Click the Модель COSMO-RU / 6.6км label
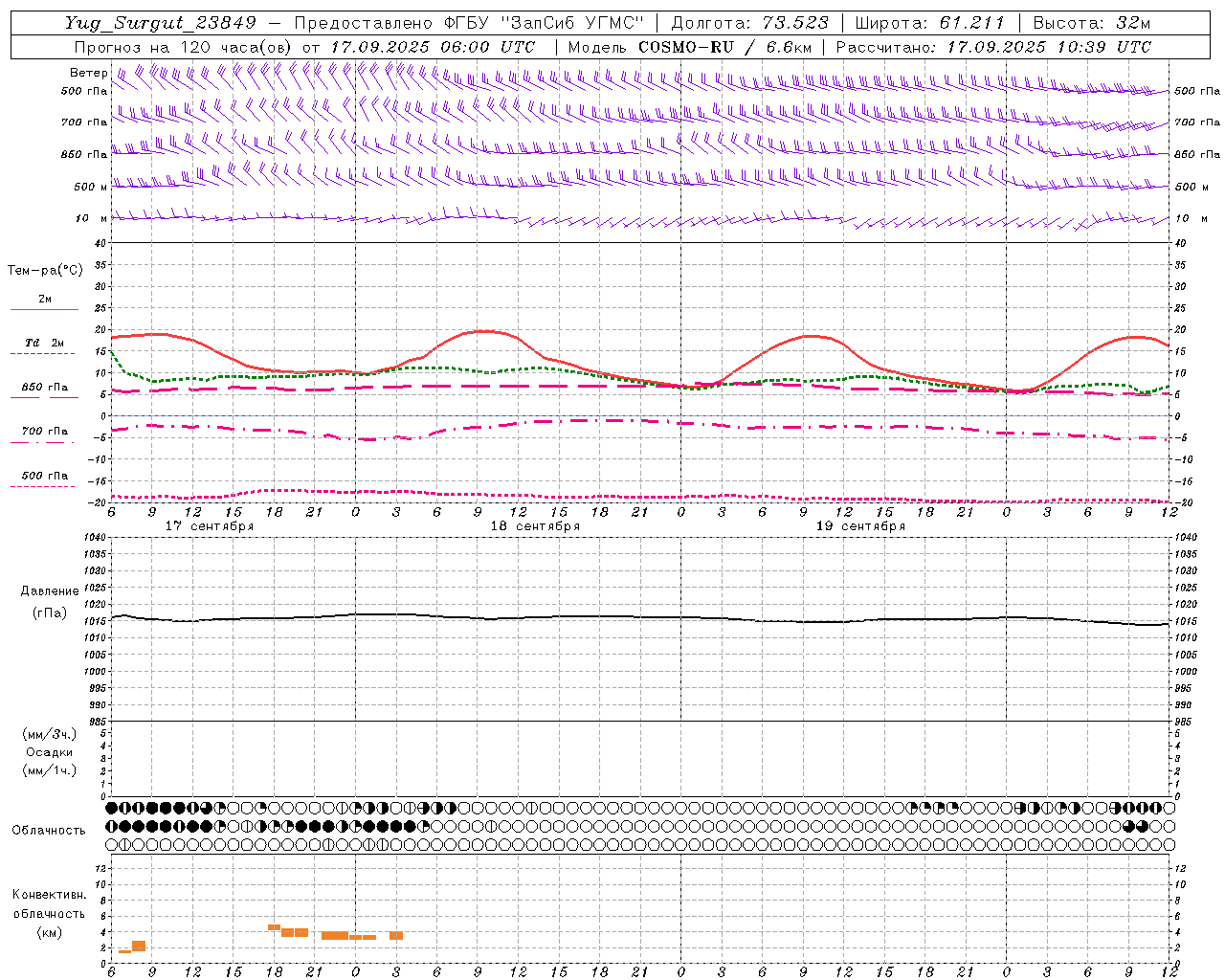The height and width of the screenshot is (980, 1225). pyautogui.click(x=690, y=47)
